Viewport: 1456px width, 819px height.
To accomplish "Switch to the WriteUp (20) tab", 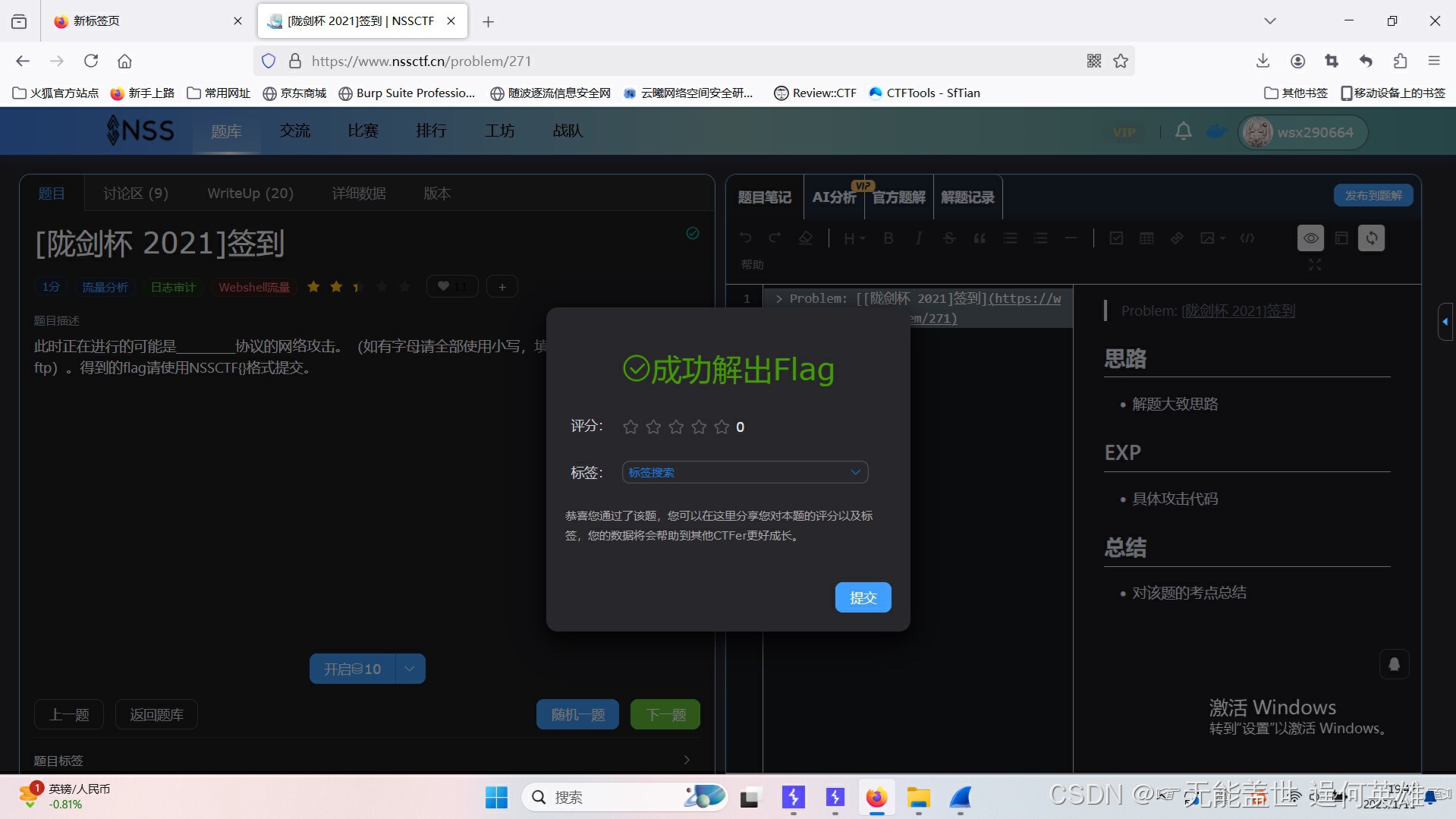I will 250,194.
